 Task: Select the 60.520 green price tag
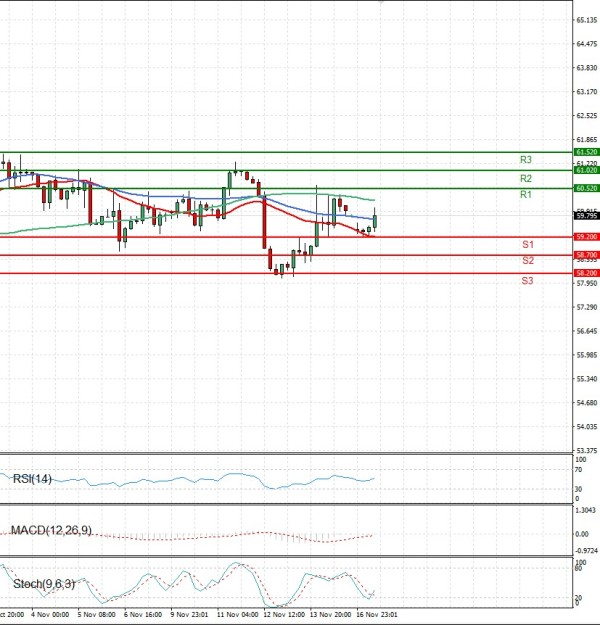pyautogui.click(x=586, y=188)
